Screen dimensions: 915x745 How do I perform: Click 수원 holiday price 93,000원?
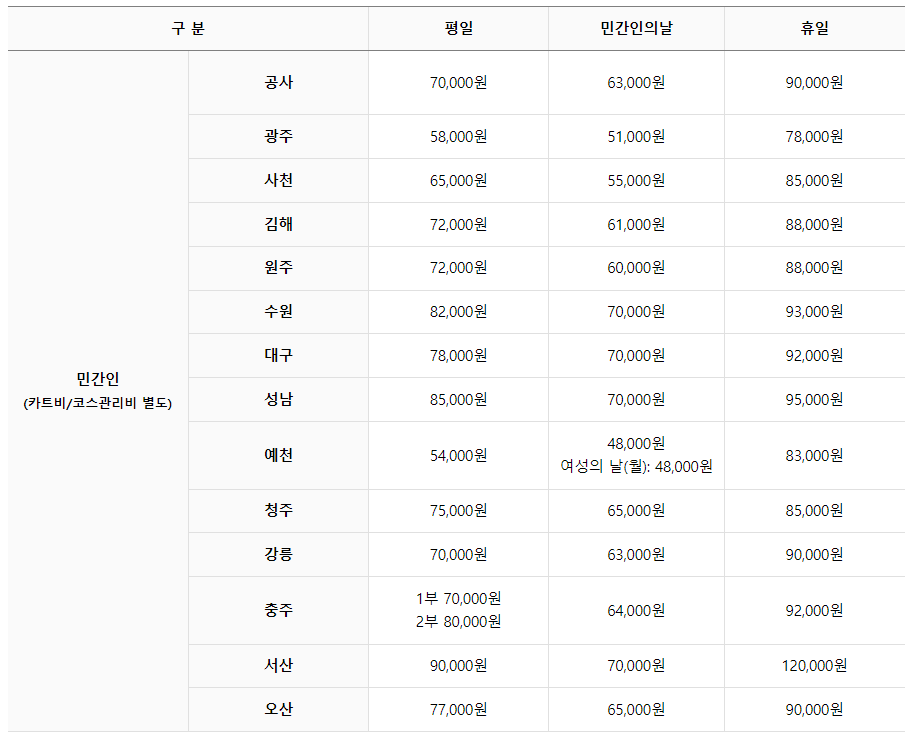click(x=815, y=312)
